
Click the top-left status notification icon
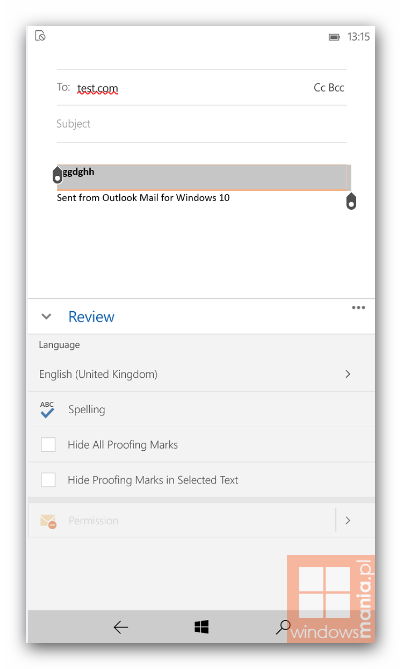point(40,36)
